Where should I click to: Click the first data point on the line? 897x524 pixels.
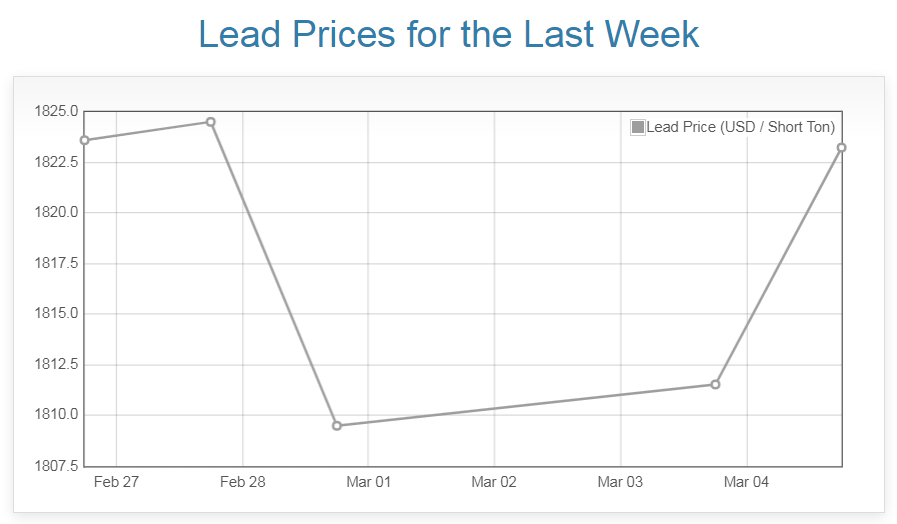(85, 140)
